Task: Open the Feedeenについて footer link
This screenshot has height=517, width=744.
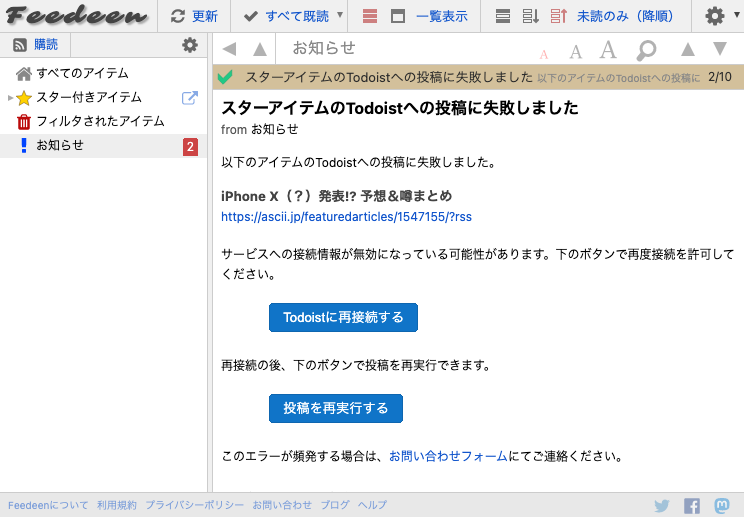Action: [48, 505]
